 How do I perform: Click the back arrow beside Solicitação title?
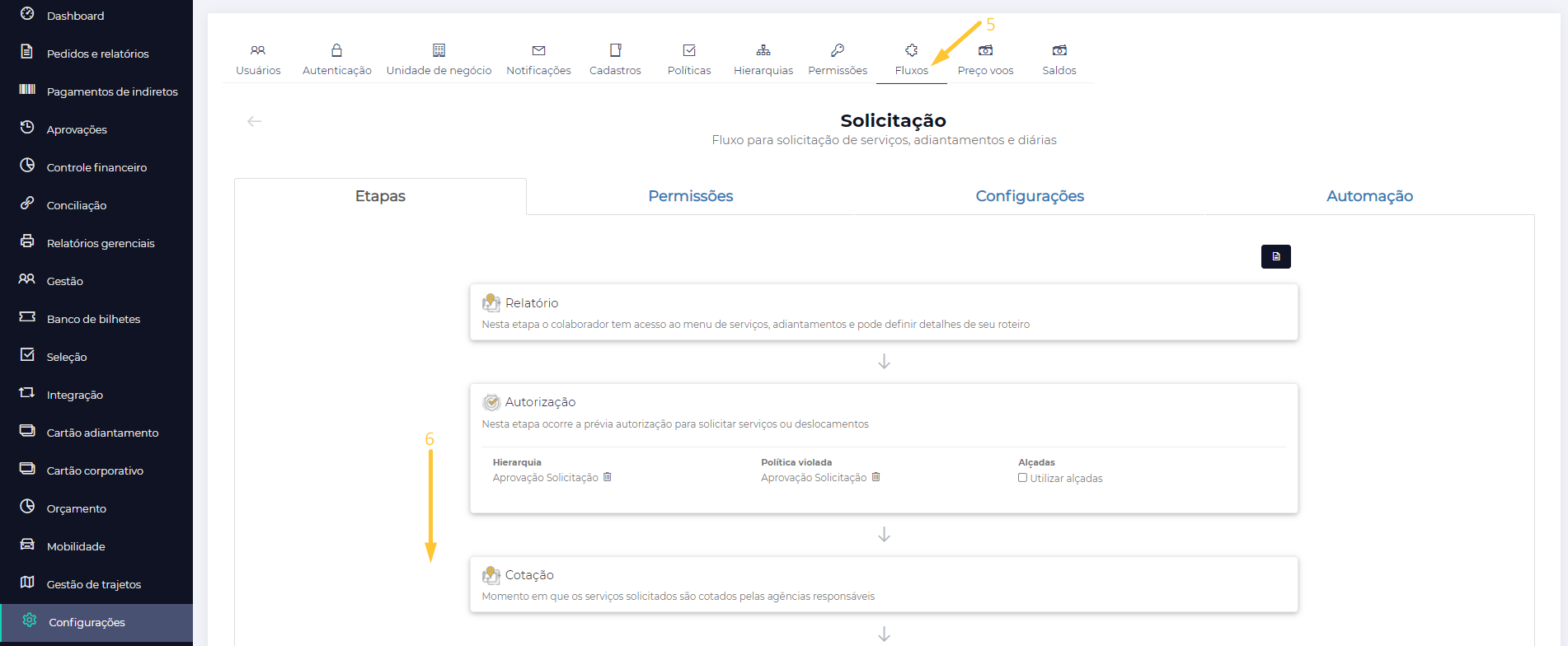tap(254, 121)
